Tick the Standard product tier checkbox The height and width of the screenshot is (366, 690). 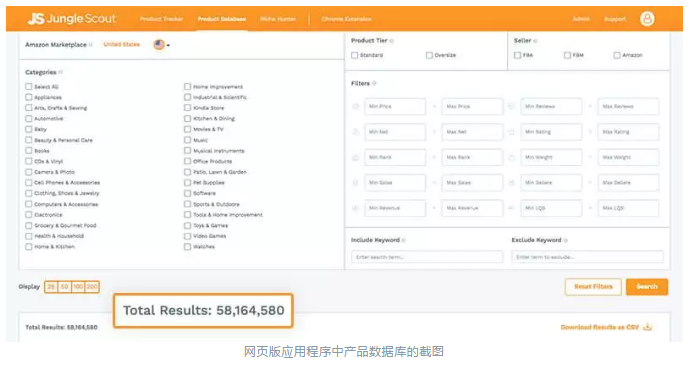click(x=355, y=55)
